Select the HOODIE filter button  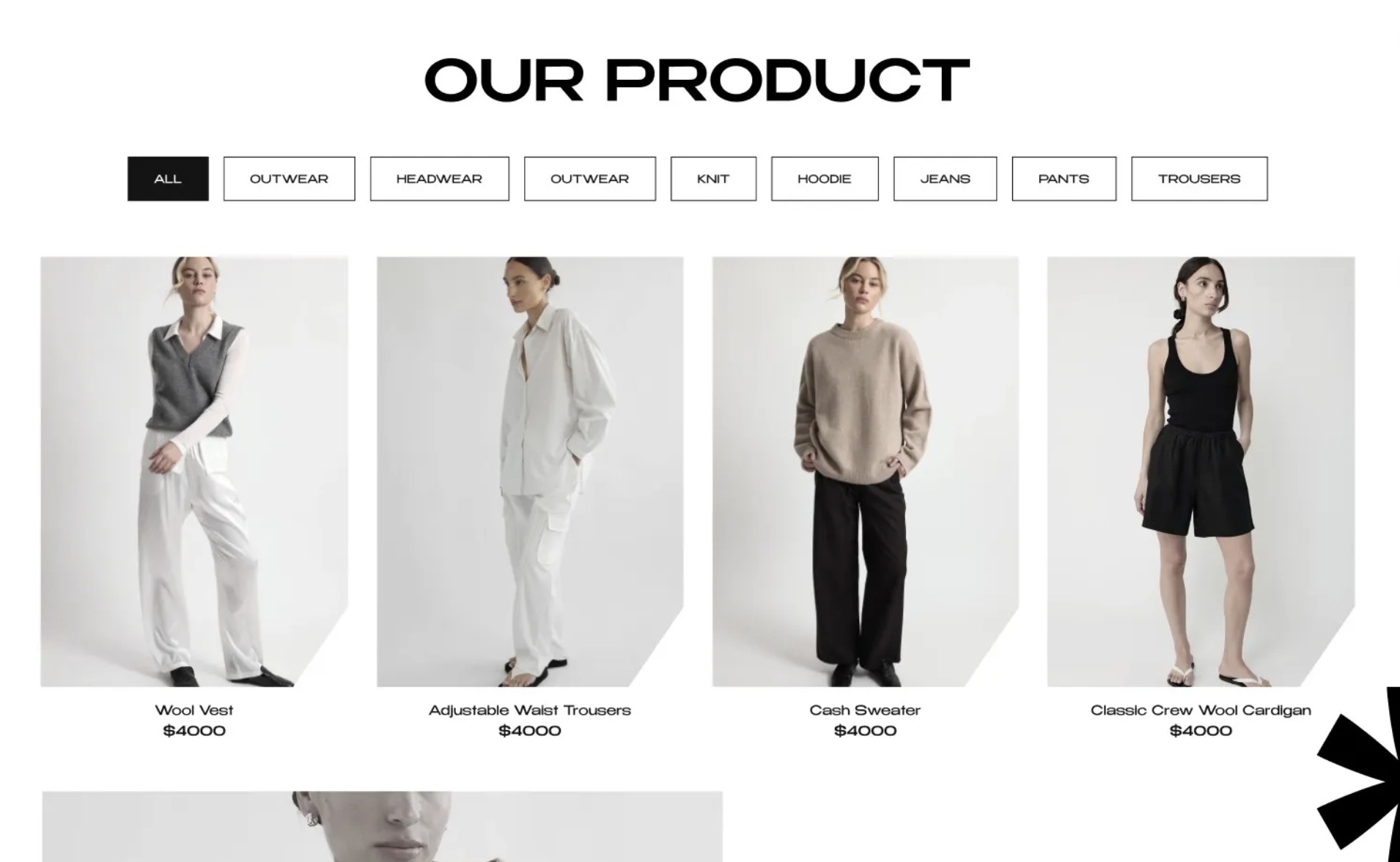point(825,178)
